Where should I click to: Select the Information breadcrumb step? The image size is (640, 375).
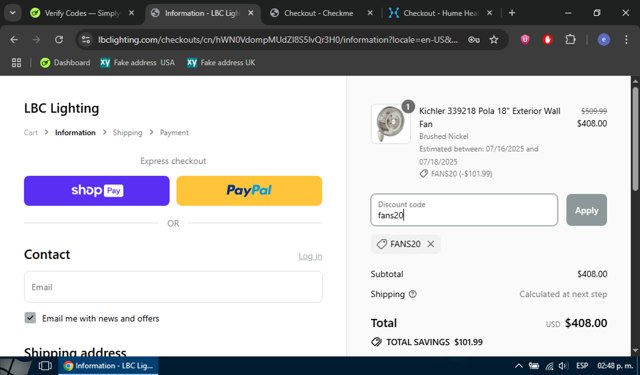click(x=75, y=133)
